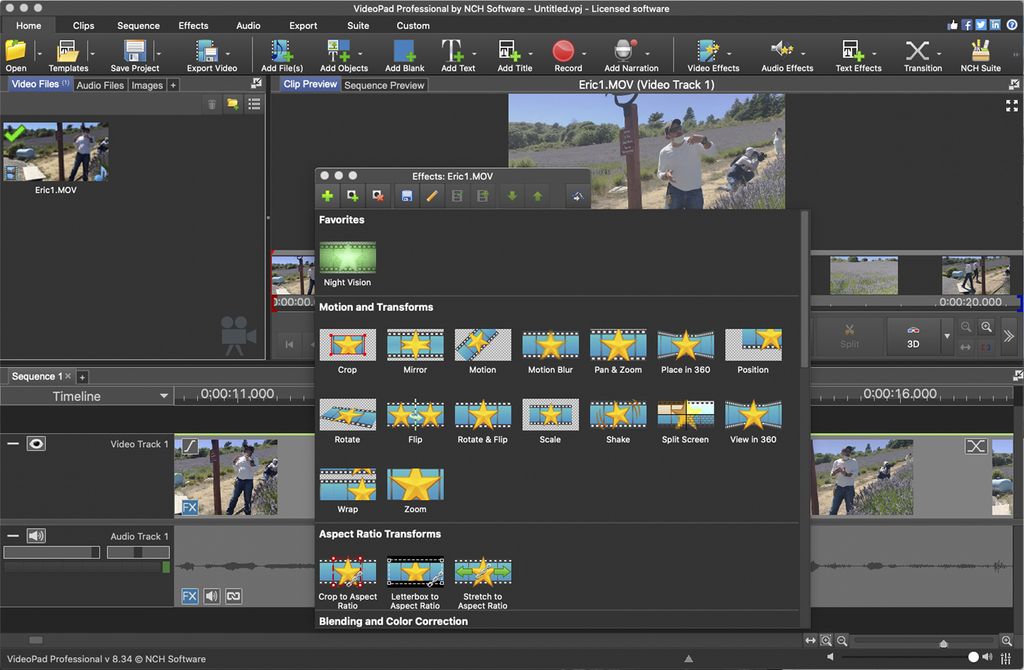Apply the Night Vision favorite effect
The height and width of the screenshot is (670, 1024).
click(346, 260)
